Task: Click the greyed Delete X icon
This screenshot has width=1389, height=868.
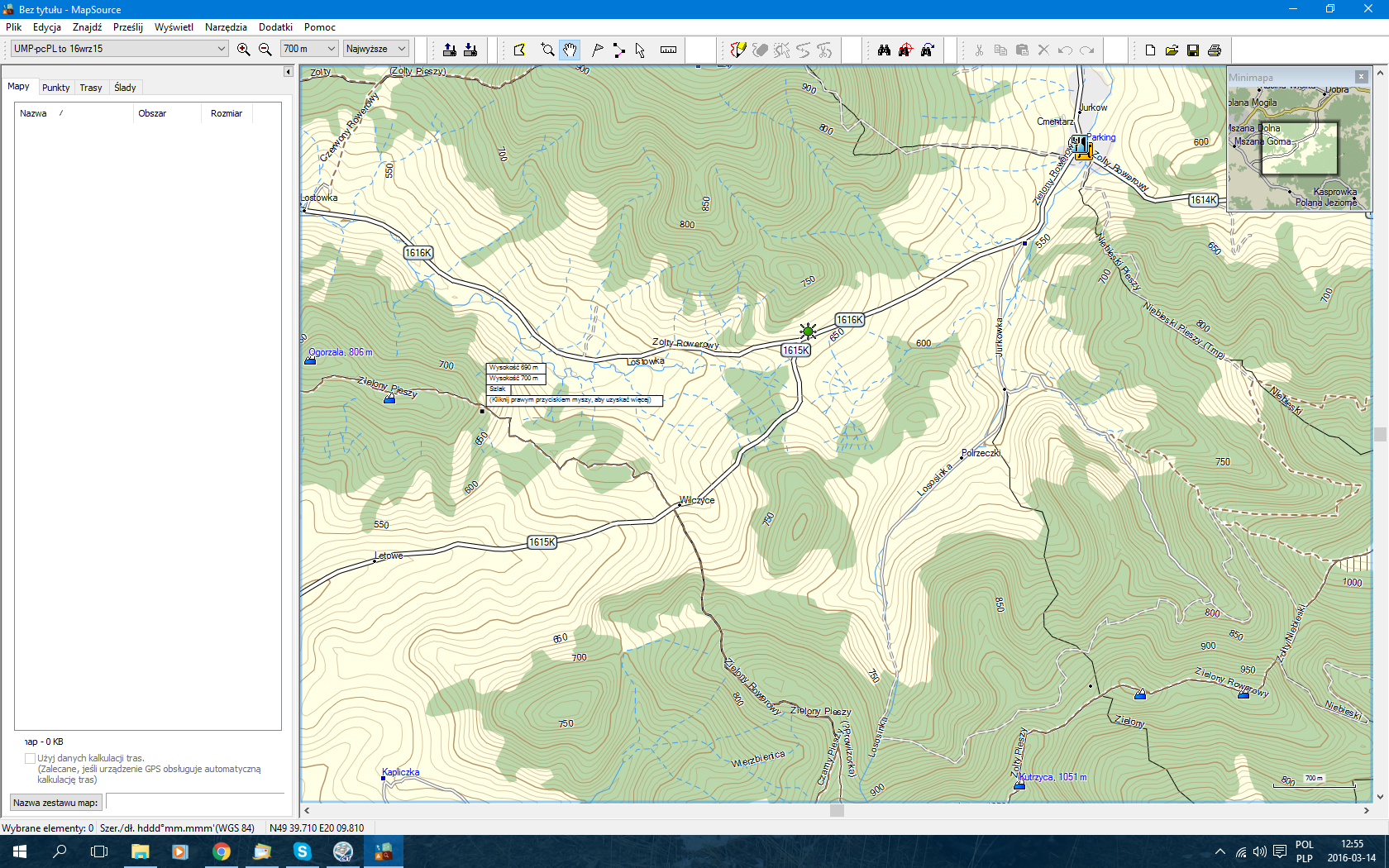Action: coord(1043,50)
